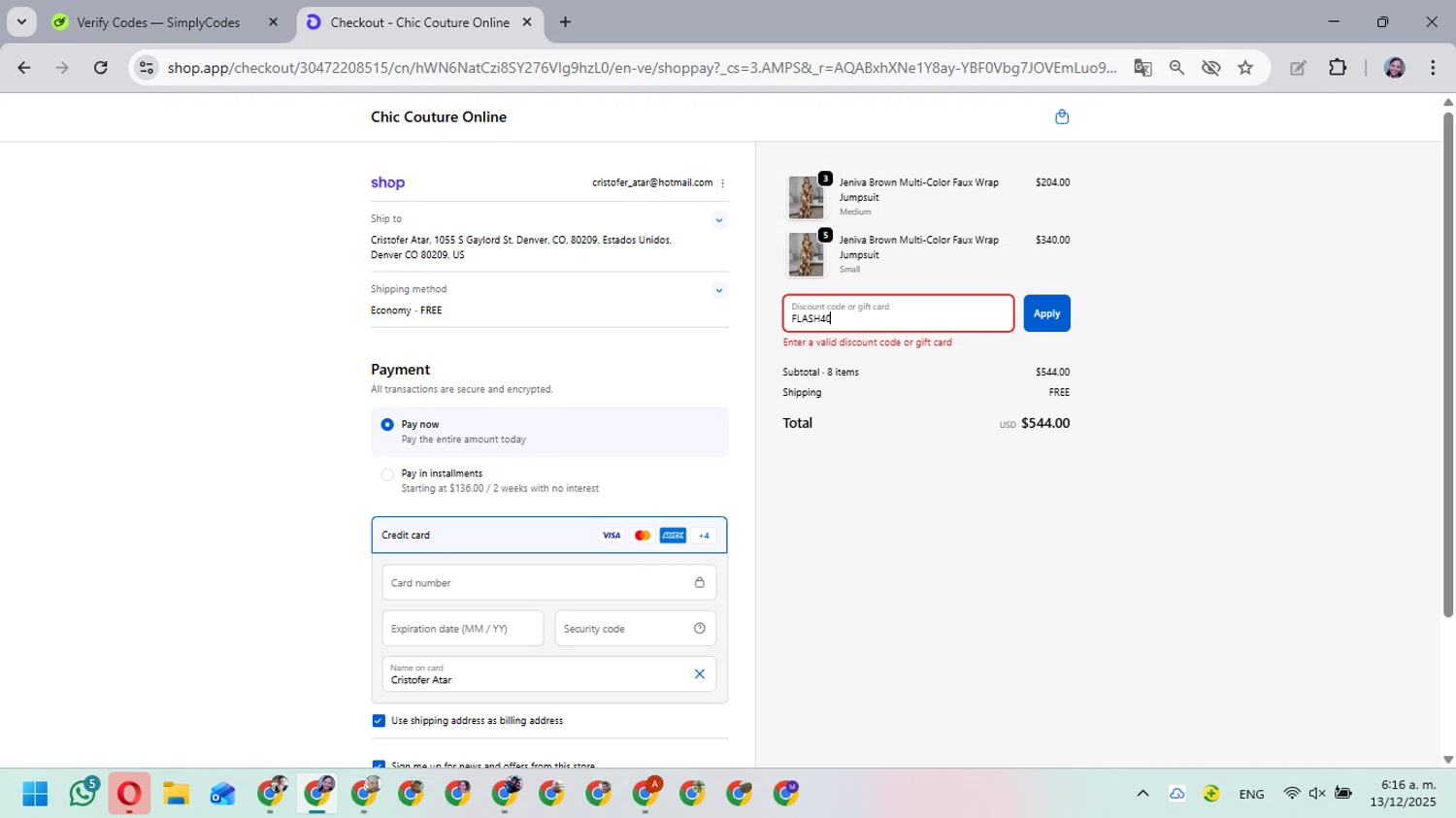Screen dimensions: 1456x818
Task: Reload the checkout page
Action: (101, 68)
